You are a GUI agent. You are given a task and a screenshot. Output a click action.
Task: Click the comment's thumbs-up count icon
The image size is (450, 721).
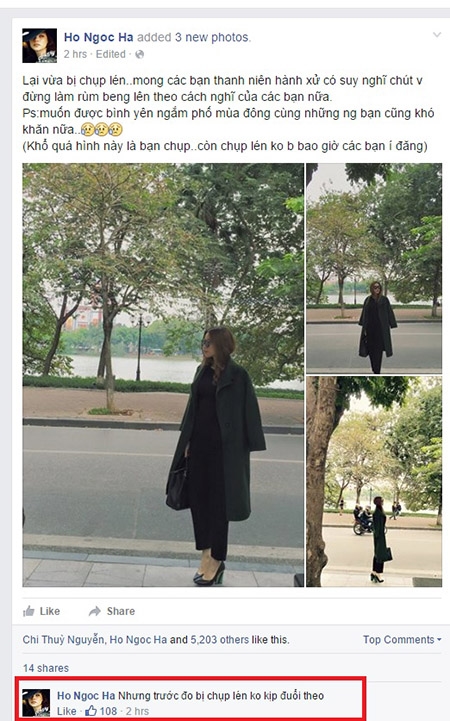tap(91, 711)
